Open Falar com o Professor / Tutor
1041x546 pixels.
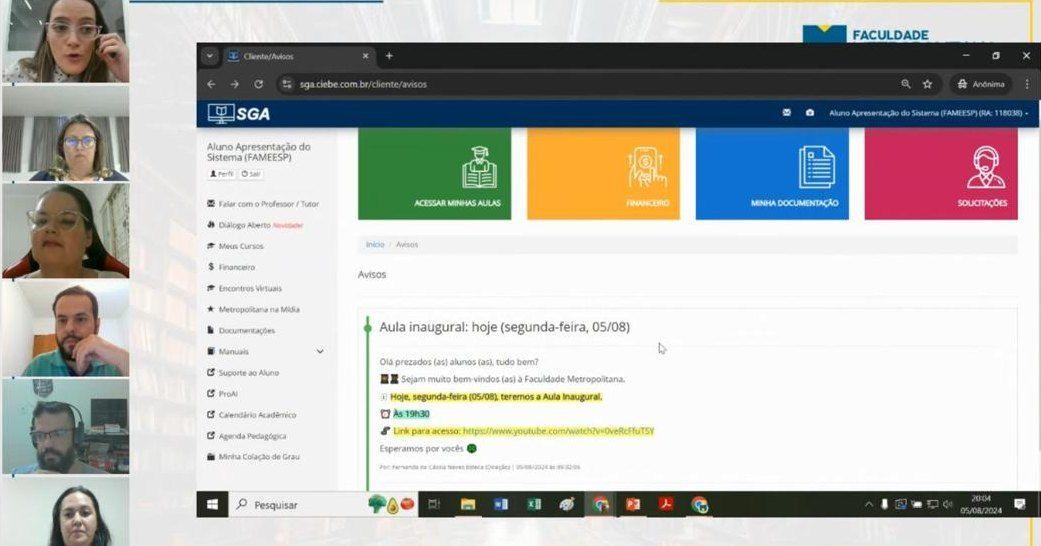(x=263, y=204)
